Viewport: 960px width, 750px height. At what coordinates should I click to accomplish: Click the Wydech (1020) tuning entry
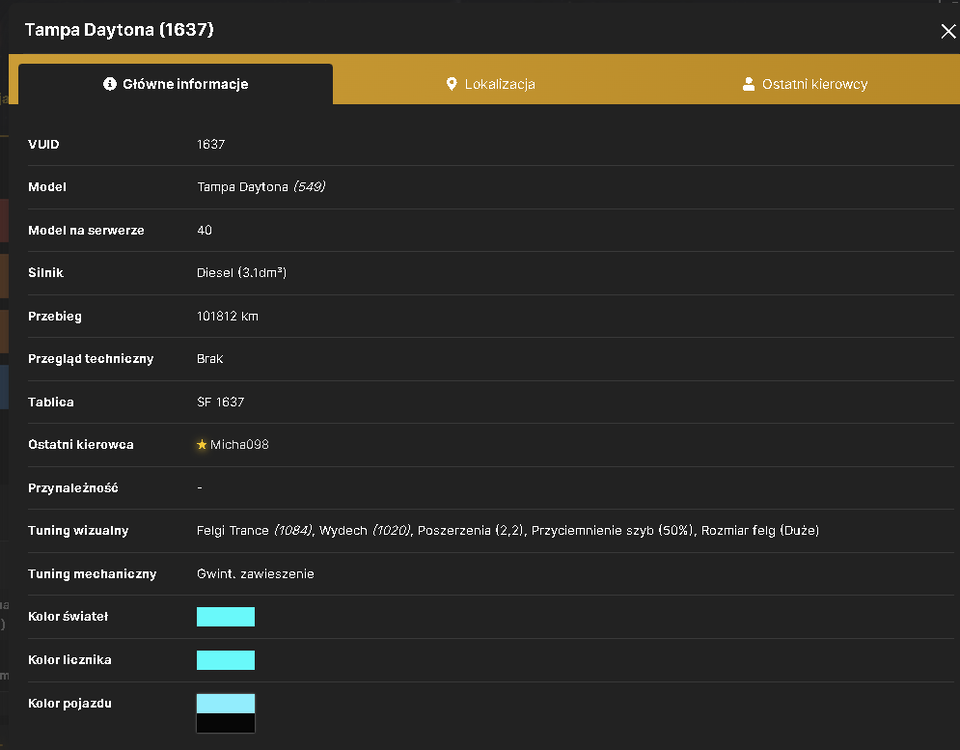point(366,530)
